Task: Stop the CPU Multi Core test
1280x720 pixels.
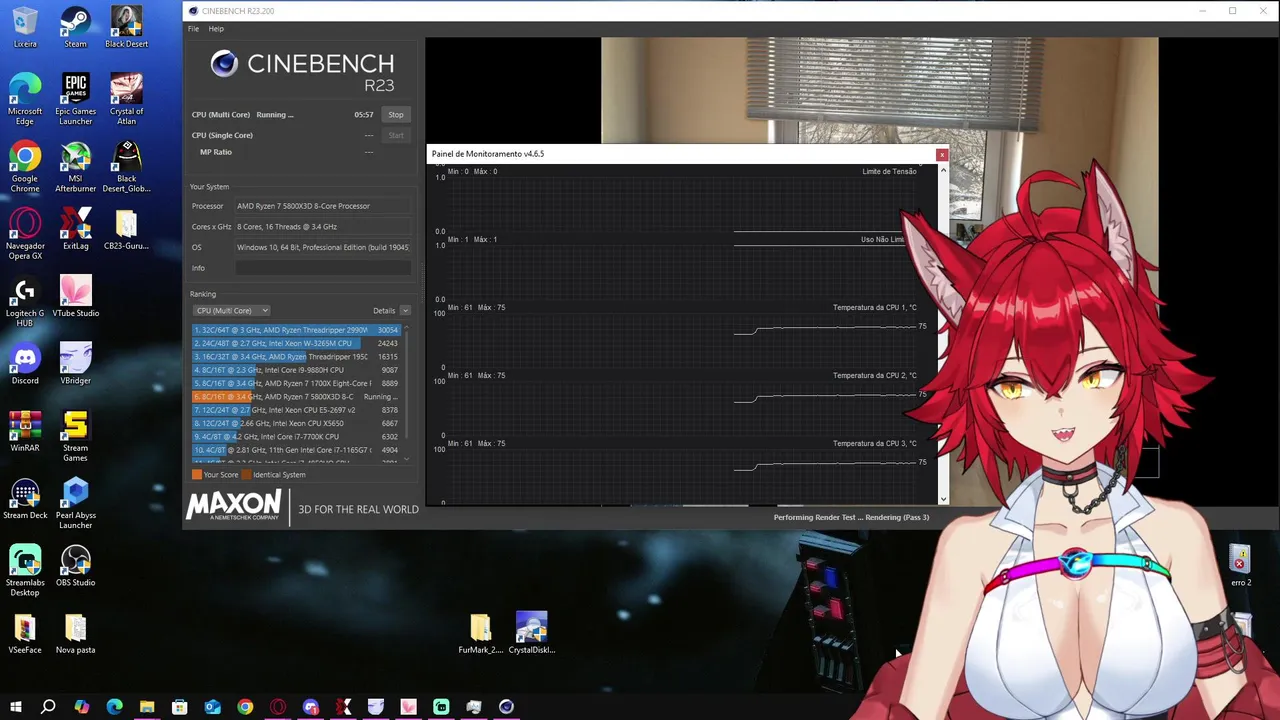Action: pyautogui.click(x=396, y=115)
